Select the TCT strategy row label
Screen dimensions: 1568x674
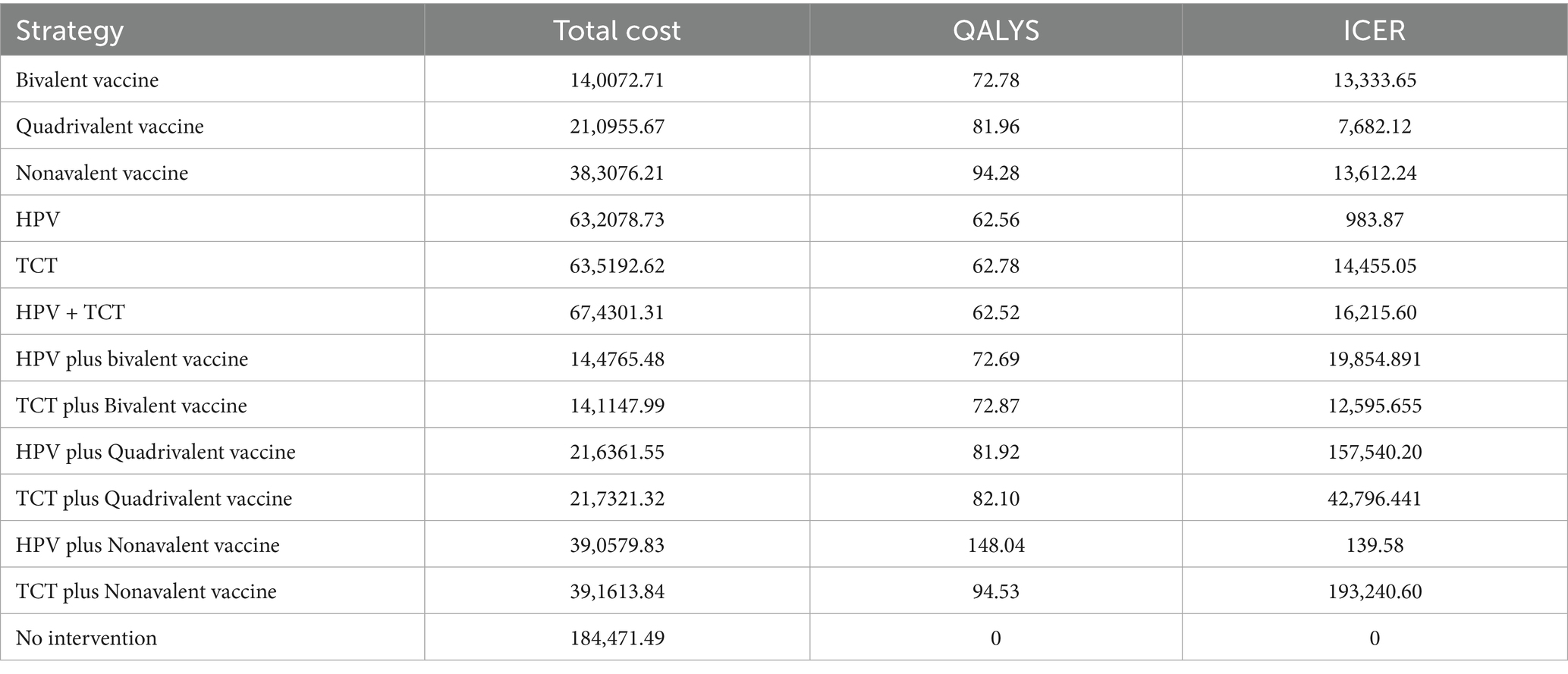36,265
